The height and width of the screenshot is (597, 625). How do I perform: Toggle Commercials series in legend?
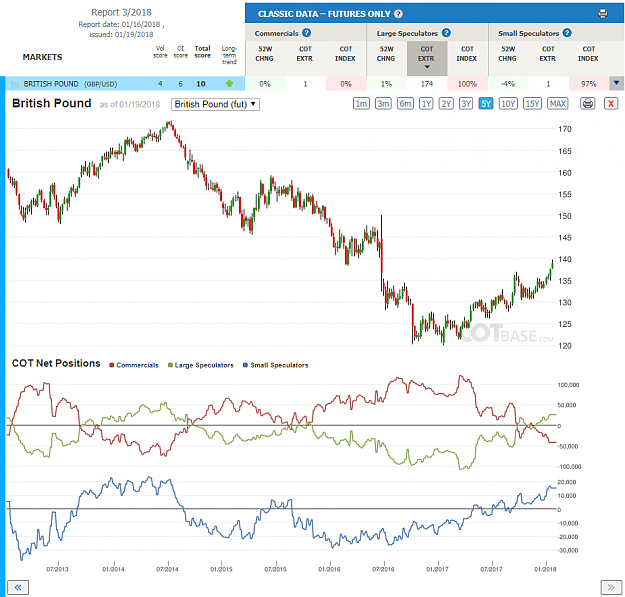134,365
